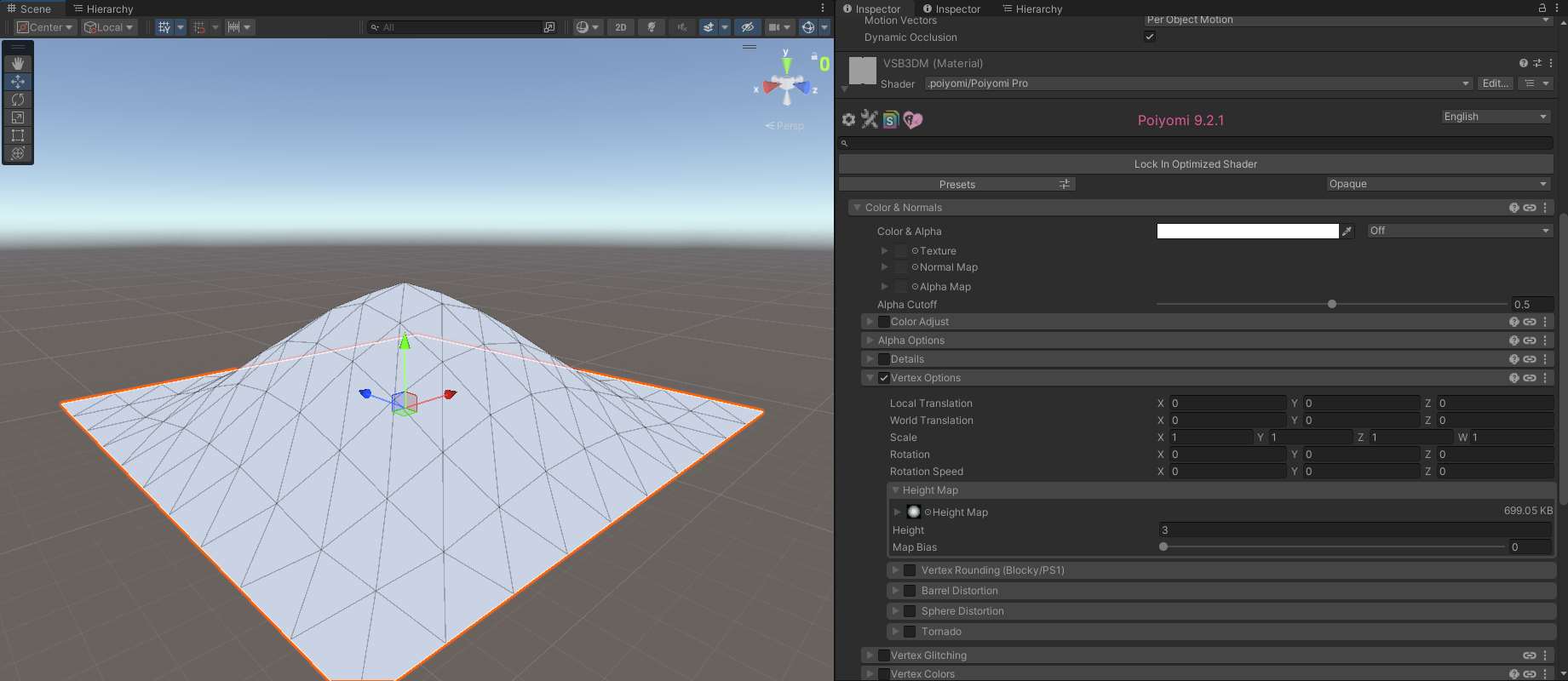Click the increment snapping ruler icon
Viewport: 1568px width, 681px height.
233,27
